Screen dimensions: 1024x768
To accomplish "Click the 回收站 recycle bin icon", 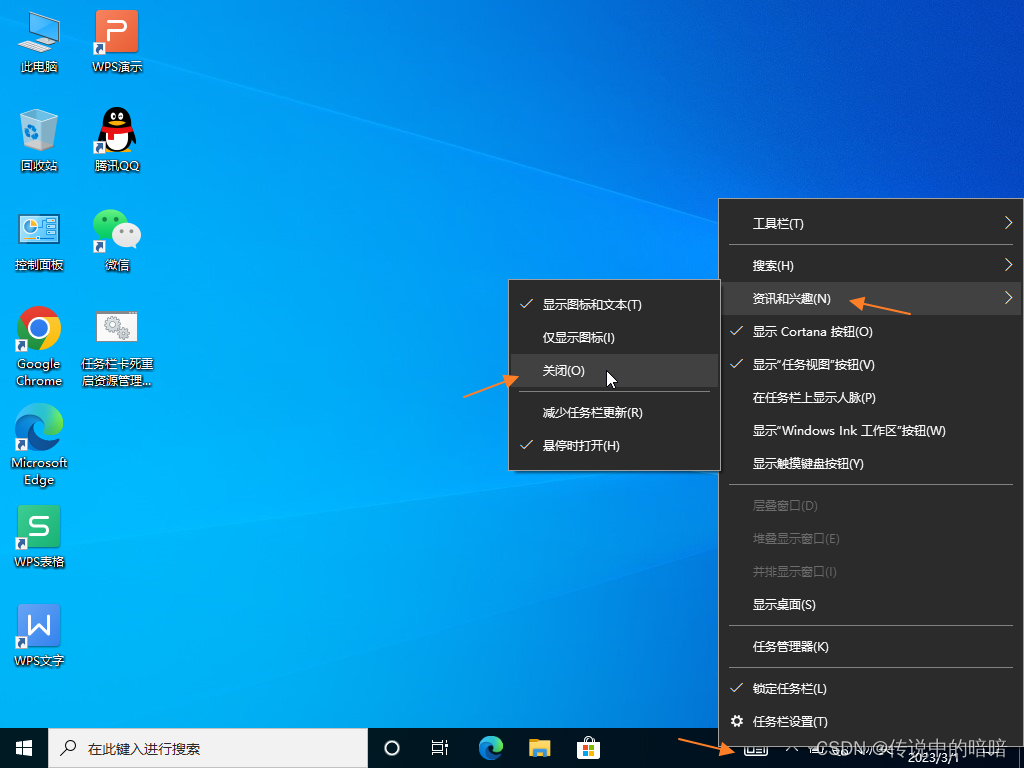I will pyautogui.click(x=39, y=139).
